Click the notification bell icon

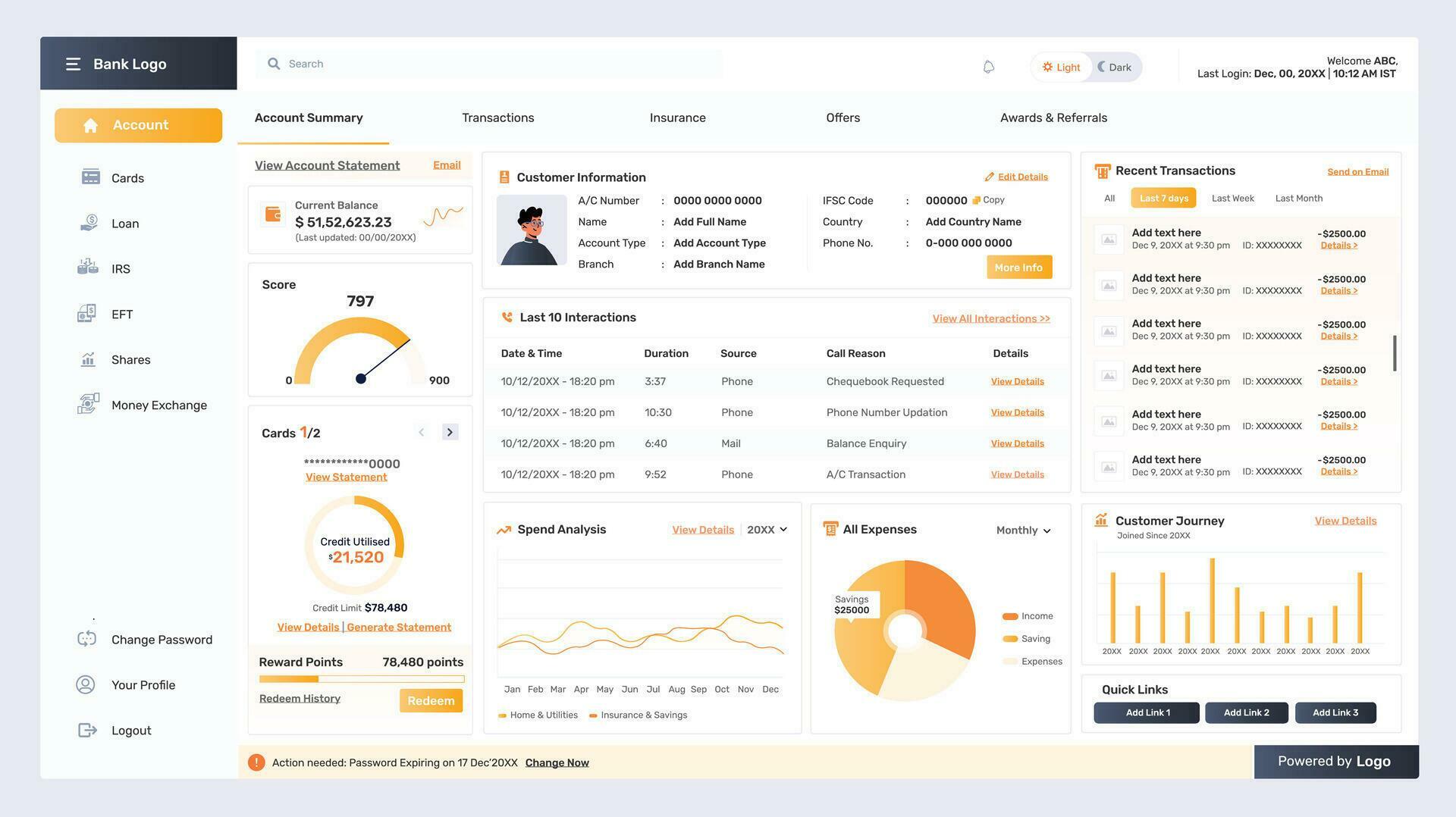click(x=988, y=66)
